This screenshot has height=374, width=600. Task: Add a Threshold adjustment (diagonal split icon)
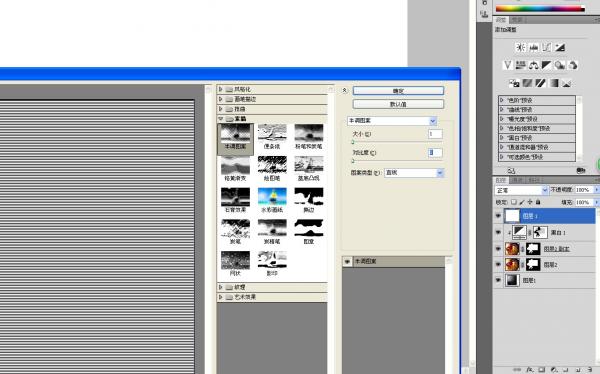coord(540,83)
